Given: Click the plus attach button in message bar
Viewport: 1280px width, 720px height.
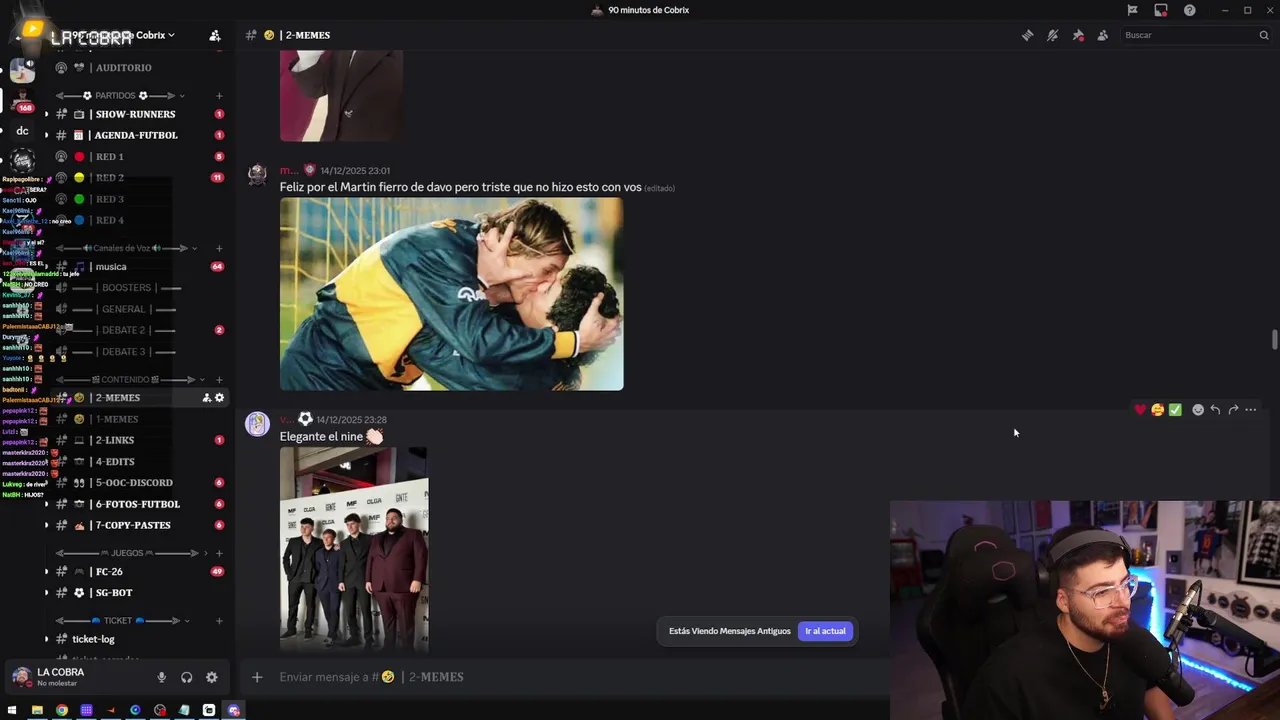Looking at the screenshot, I should 257,677.
